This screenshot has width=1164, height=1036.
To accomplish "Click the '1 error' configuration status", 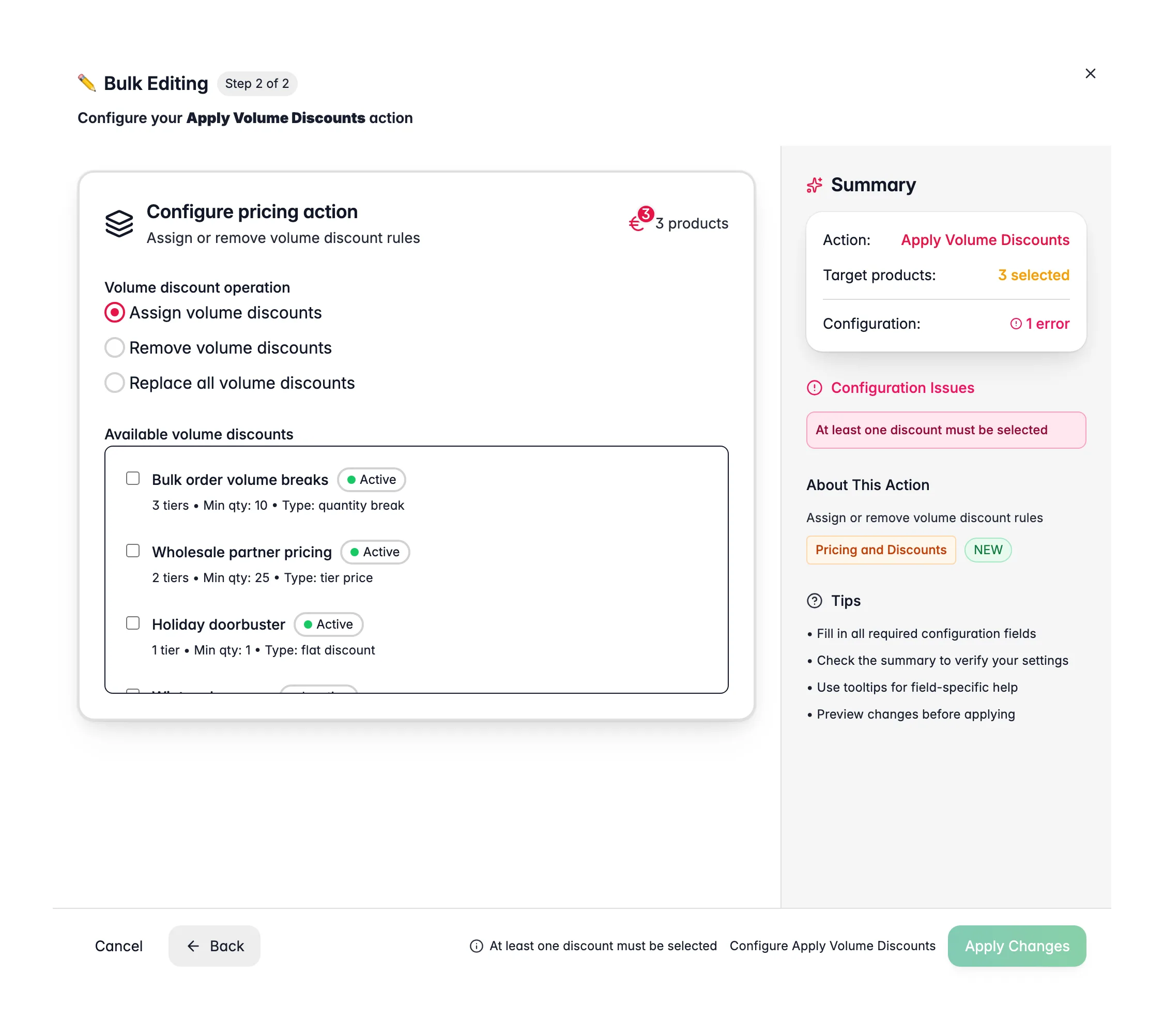I will (1040, 324).
